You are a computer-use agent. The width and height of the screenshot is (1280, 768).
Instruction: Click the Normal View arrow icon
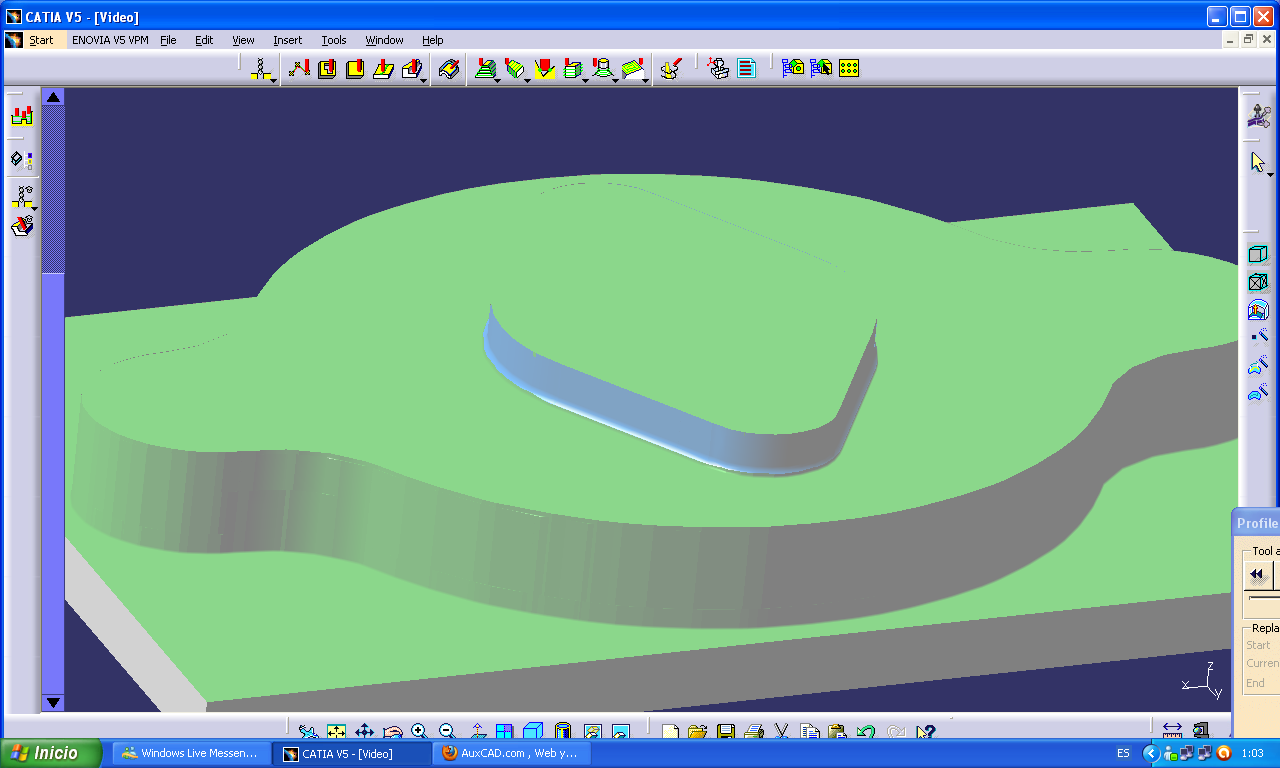pos(478,732)
